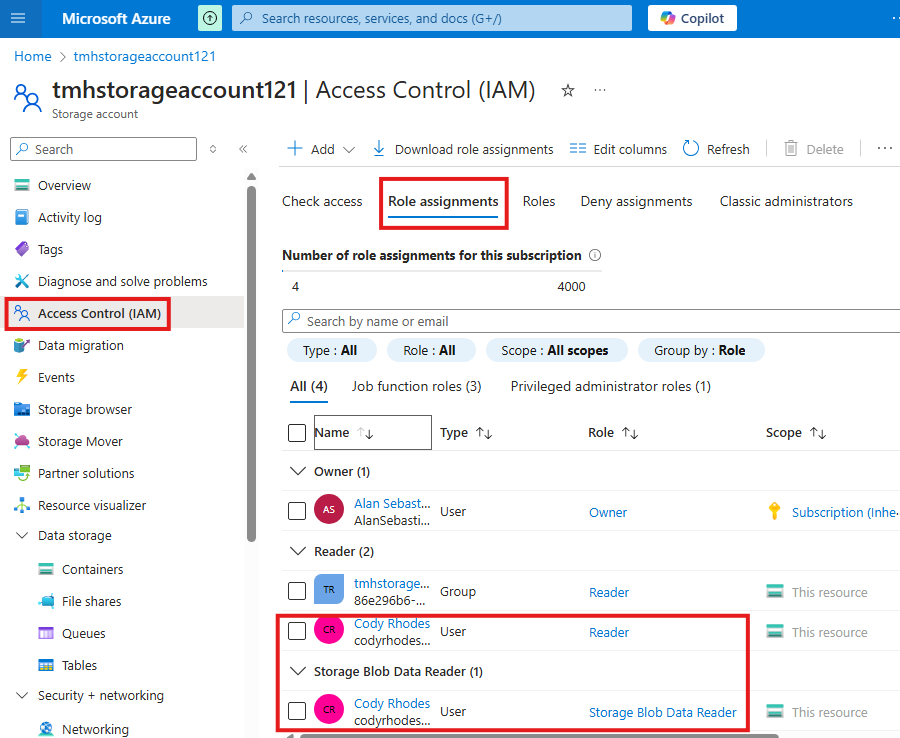Image resolution: width=900 pixels, height=738 pixels.
Task: Select the All (4) tab
Action: pos(309,387)
